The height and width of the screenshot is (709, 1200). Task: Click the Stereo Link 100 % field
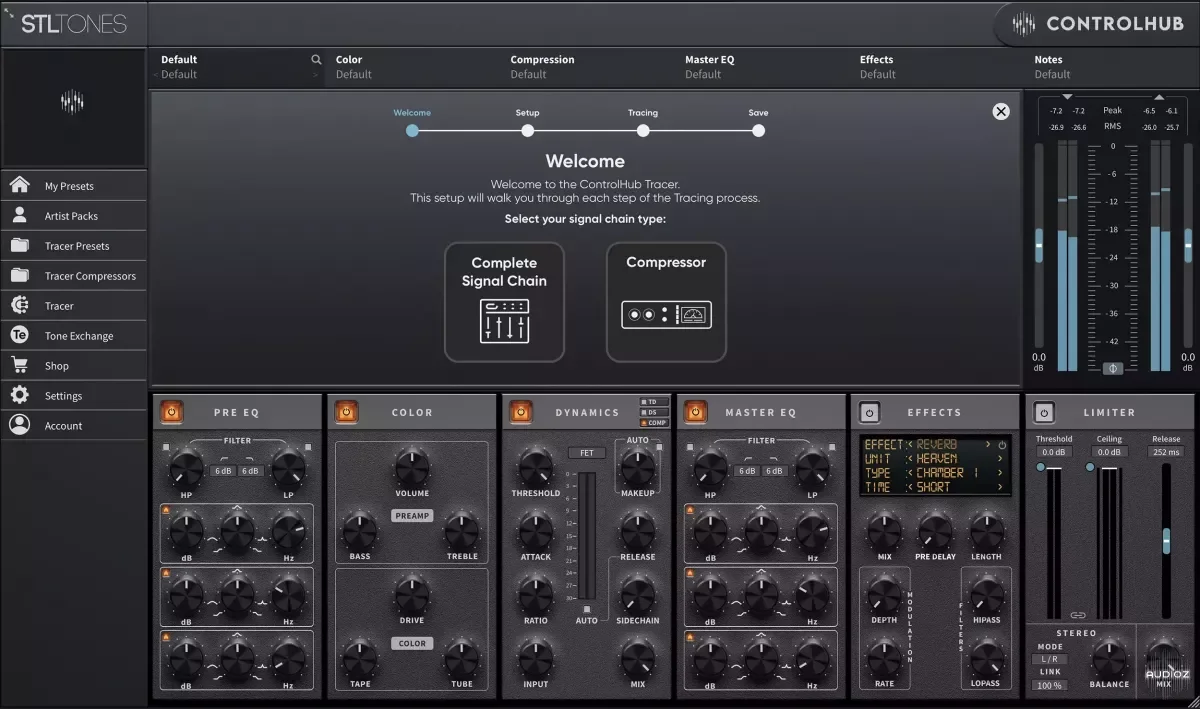1049,685
